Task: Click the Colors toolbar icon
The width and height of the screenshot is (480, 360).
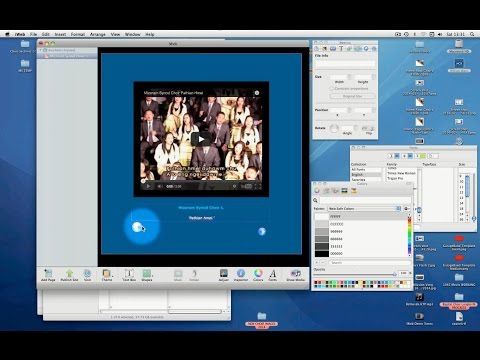Action: coord(258,274)
